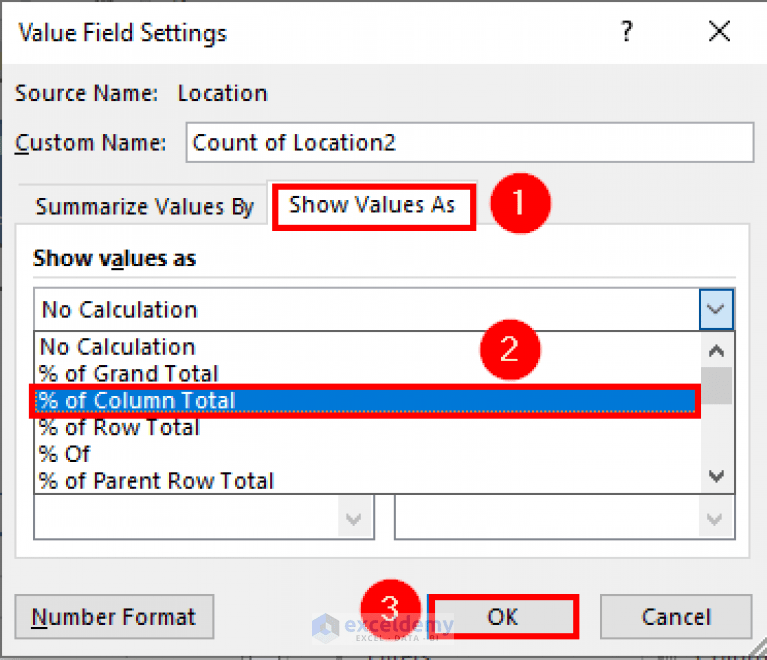Select % of Column Total option
767x660 pixels.
click(x=365, y=401)
